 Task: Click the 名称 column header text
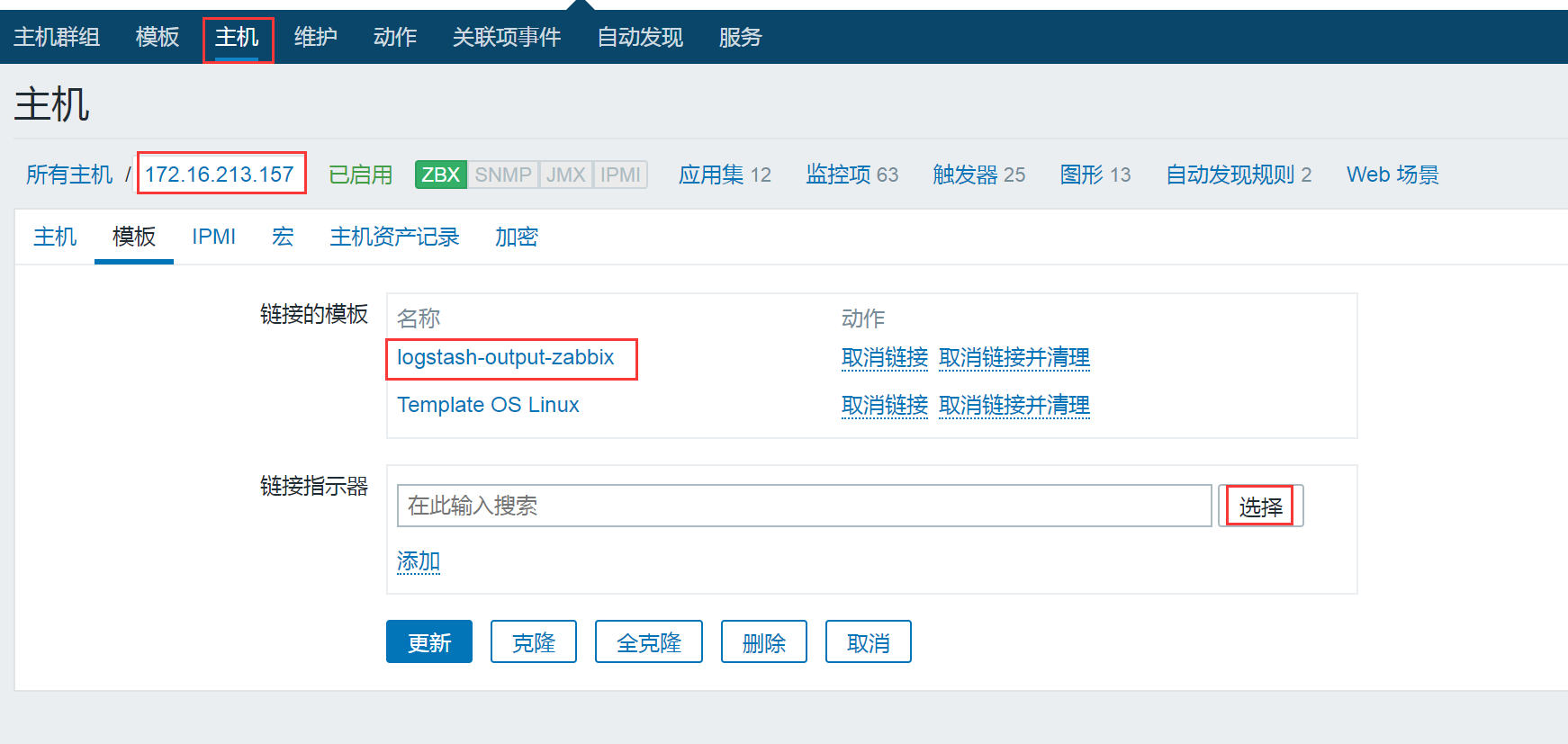coord(419,318)
